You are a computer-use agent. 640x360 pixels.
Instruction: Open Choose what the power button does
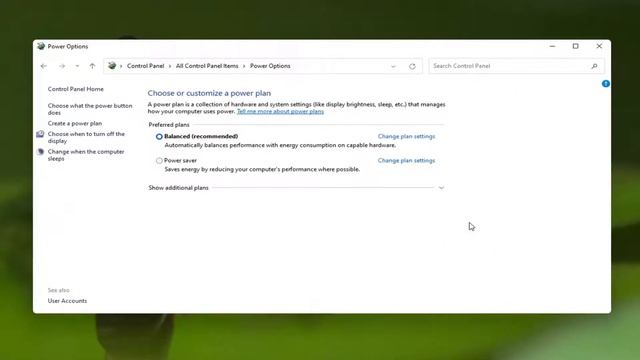coord(90,109)
